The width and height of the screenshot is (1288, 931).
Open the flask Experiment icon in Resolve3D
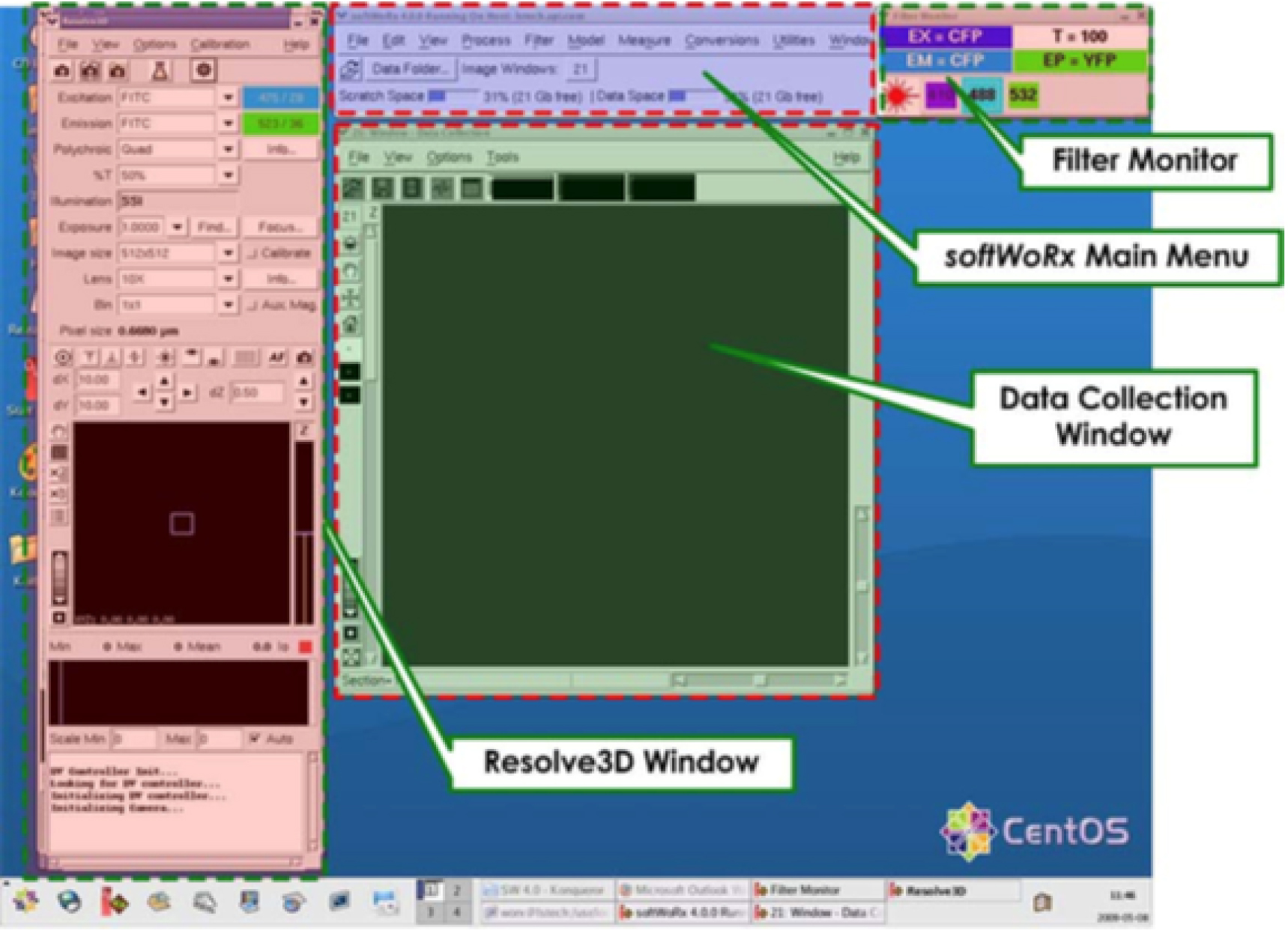click(160, 70)
